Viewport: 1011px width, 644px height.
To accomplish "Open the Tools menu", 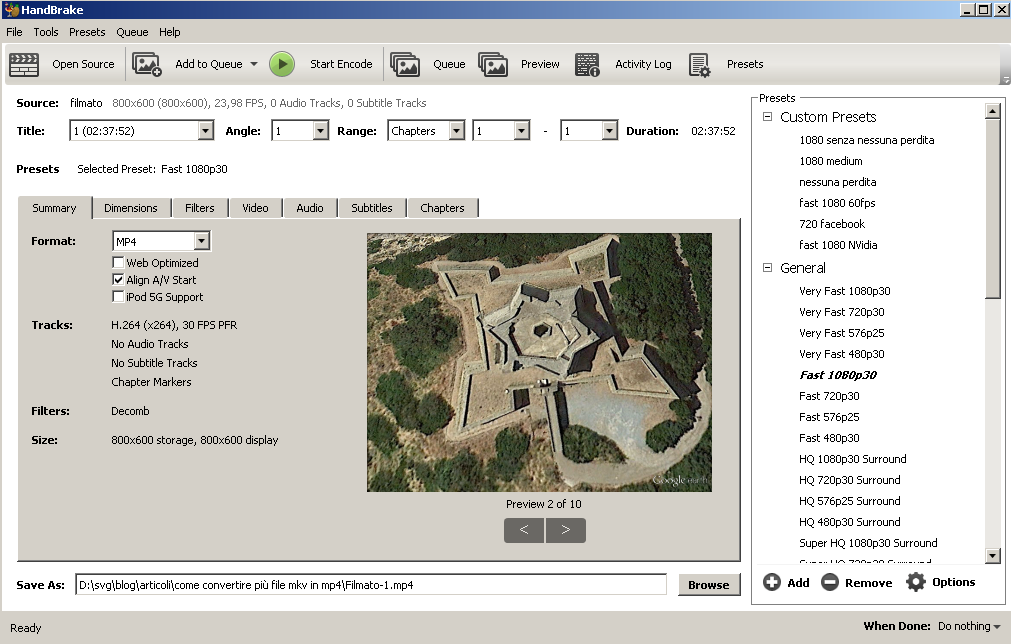I will [x=46, y=32].
